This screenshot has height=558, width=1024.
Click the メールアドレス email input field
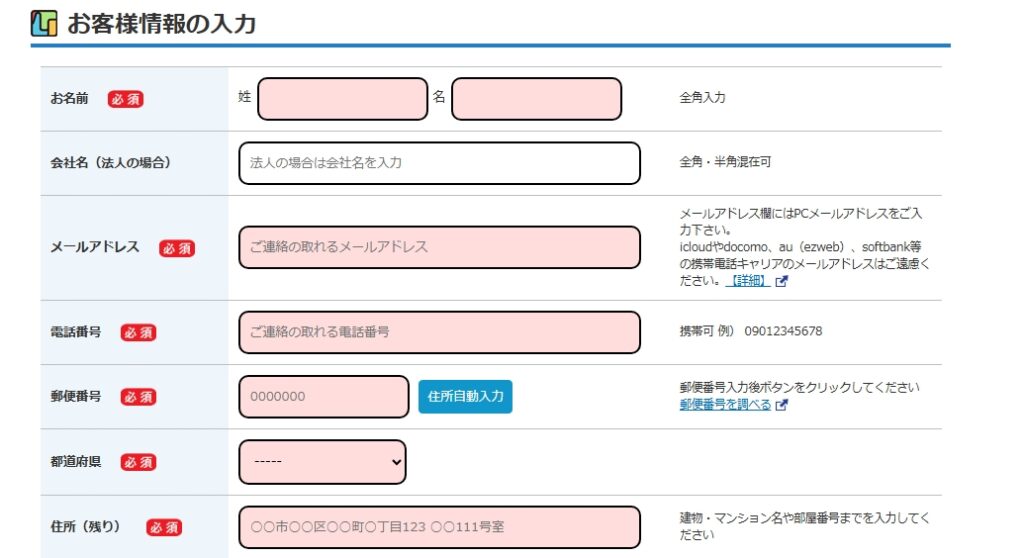439,247
